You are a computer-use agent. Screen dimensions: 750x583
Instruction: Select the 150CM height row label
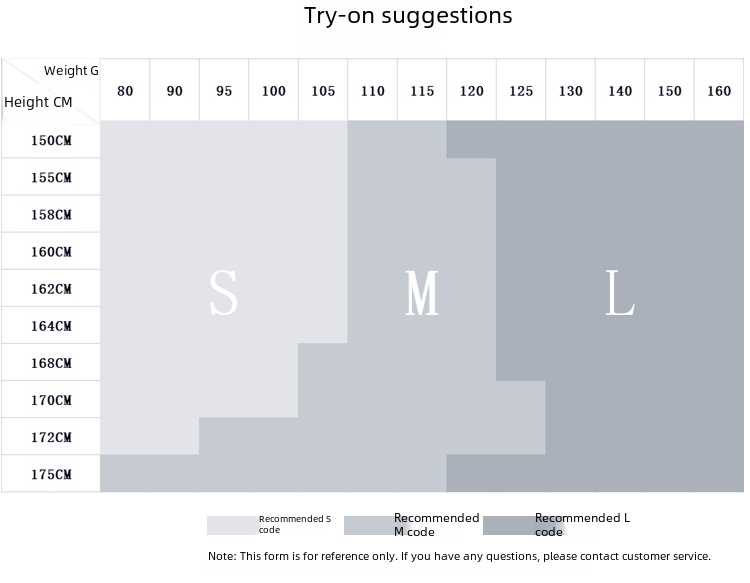[51, 141]
